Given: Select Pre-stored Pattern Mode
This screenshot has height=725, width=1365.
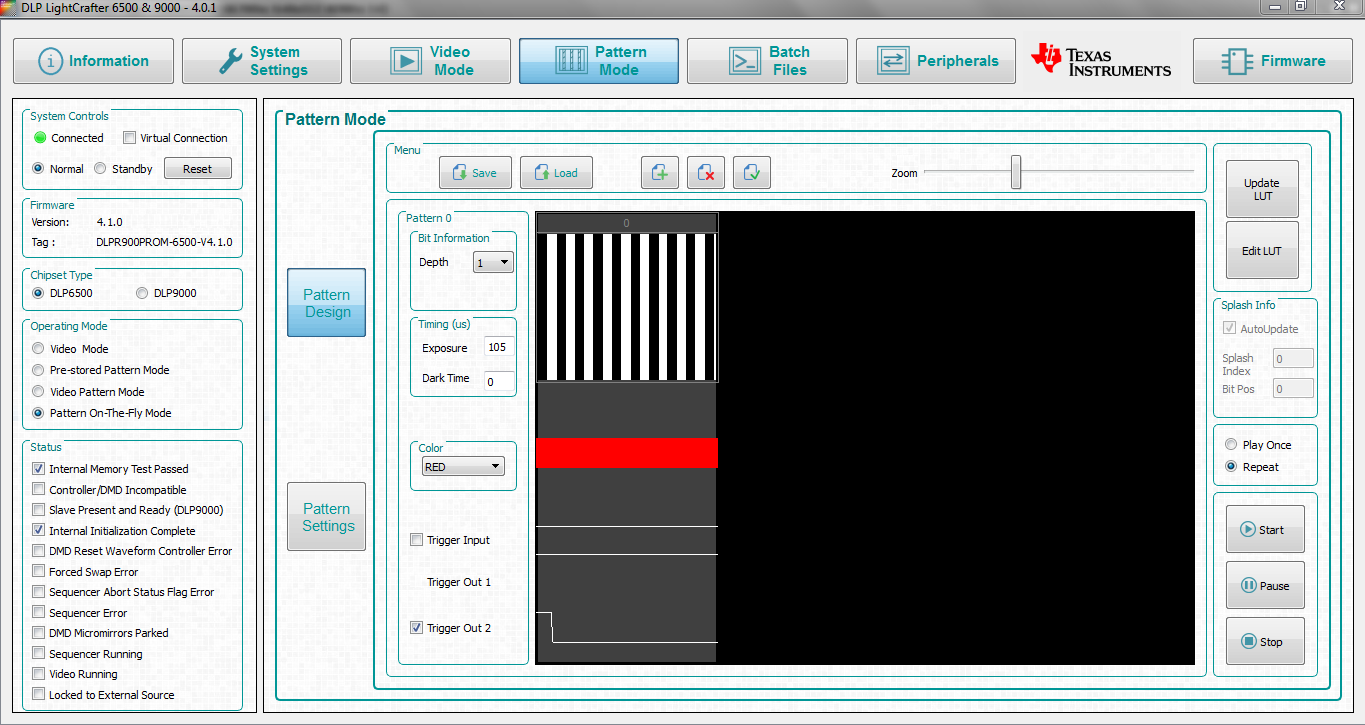Looking at the screenshot, I should (38, 370).
